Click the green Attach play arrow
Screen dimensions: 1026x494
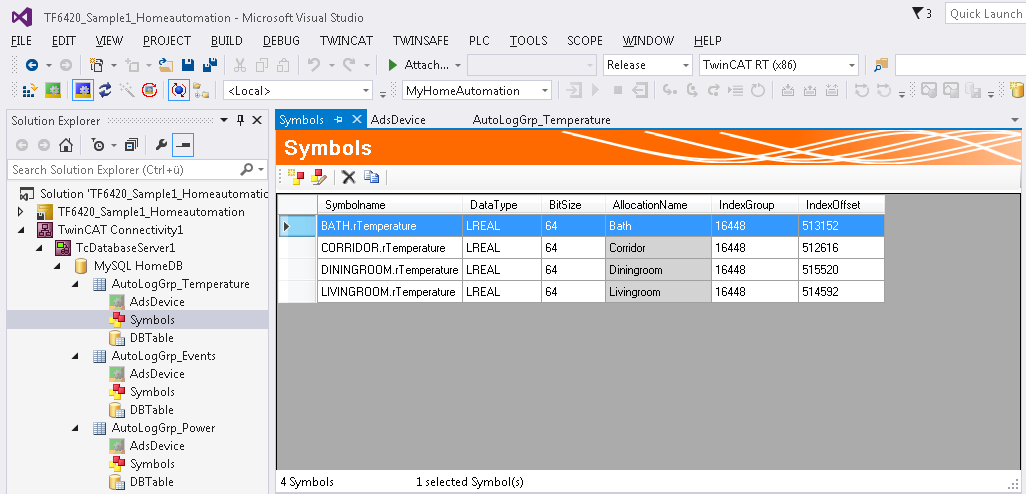pyautogui.click(x=393, y=65)
